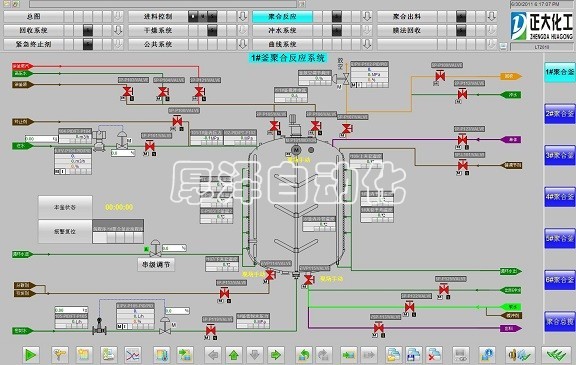The image size is (576, 365).
Task: Select the 2#聚合釜 side tab
Action: point(559,114)
